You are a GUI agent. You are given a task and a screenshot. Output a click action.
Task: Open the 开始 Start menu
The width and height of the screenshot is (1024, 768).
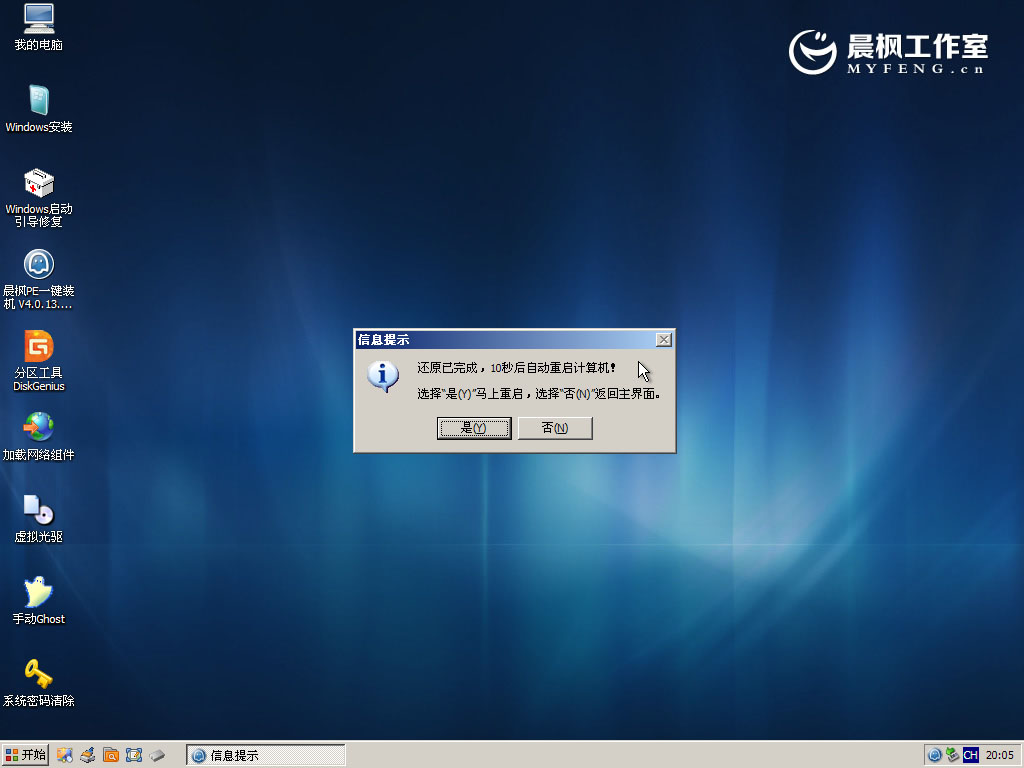point(23,755)
